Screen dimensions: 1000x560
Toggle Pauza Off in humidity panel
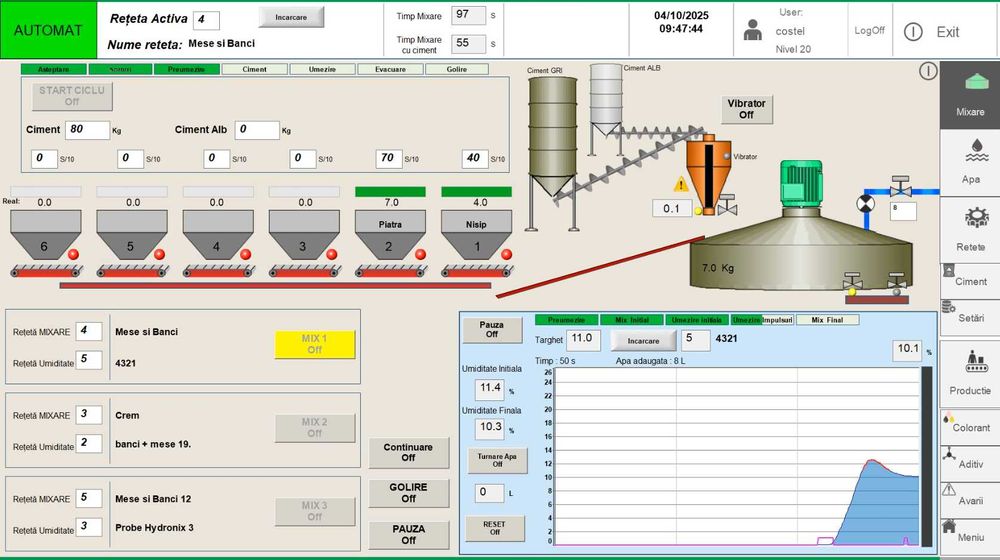[492, 329]
